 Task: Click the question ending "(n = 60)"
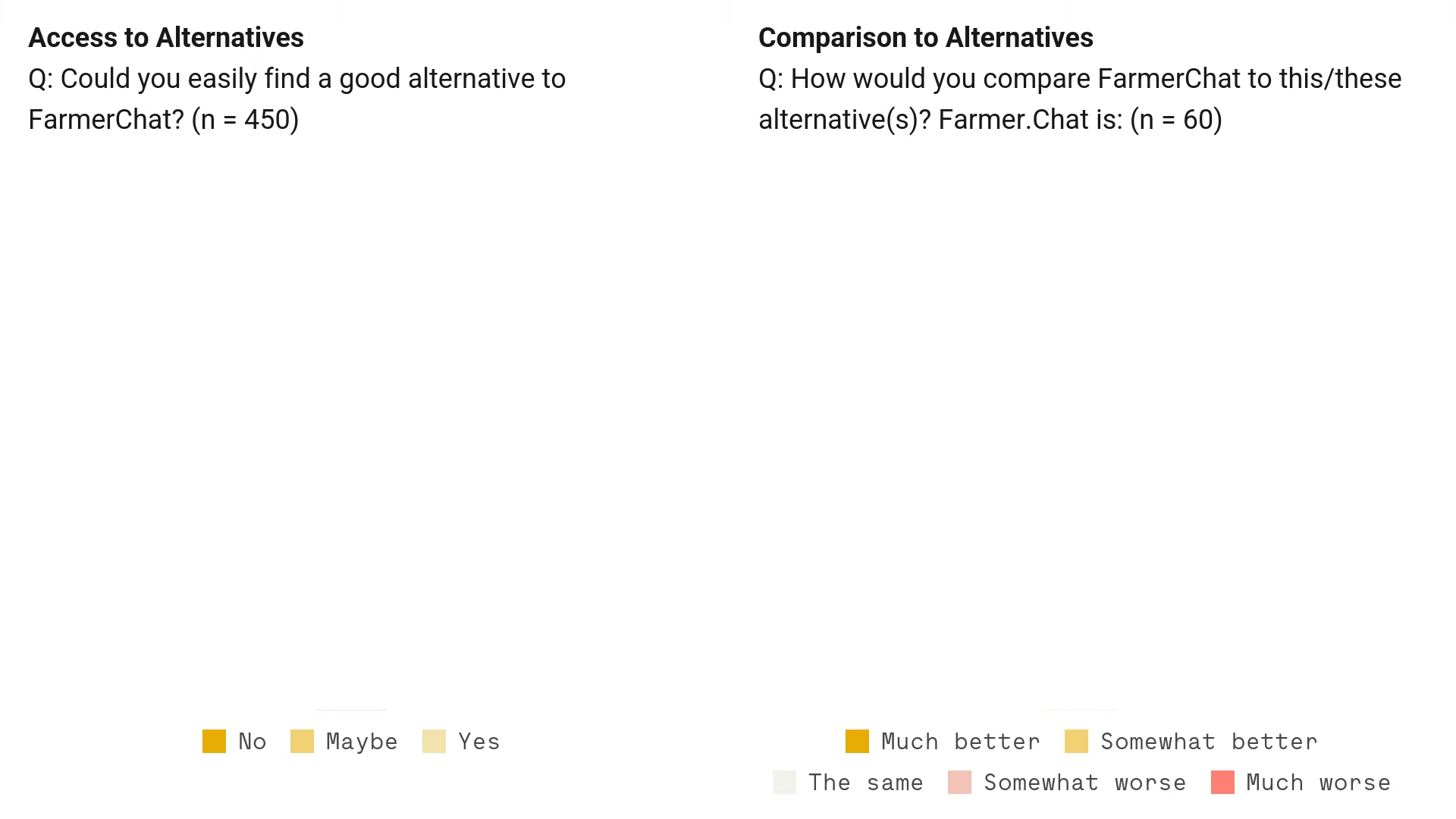[x=1079, y=99]
